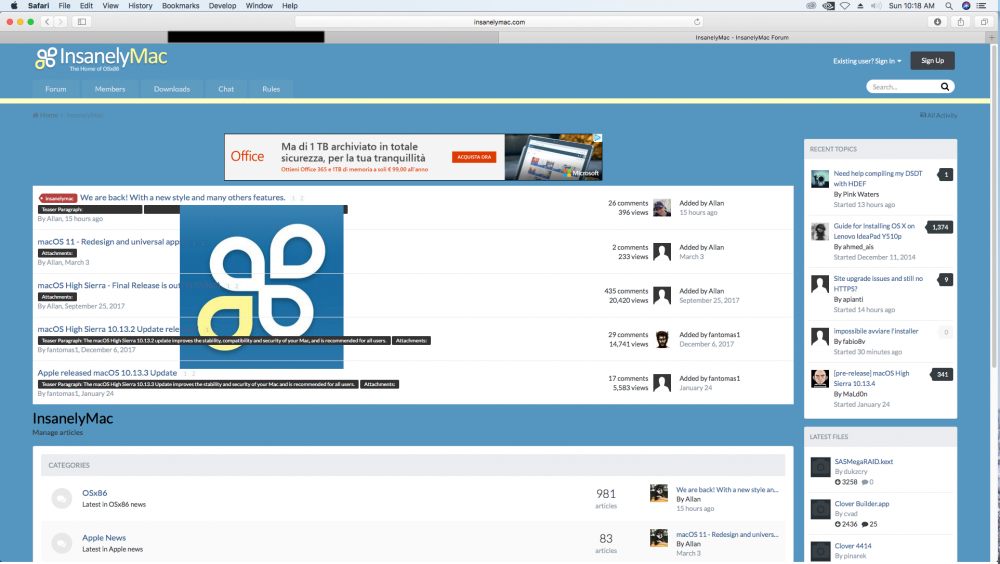Viewport: 1000px width, 564px height.
Task: Open the Existing user Sign In dropdown
Action: pos(867,61)
